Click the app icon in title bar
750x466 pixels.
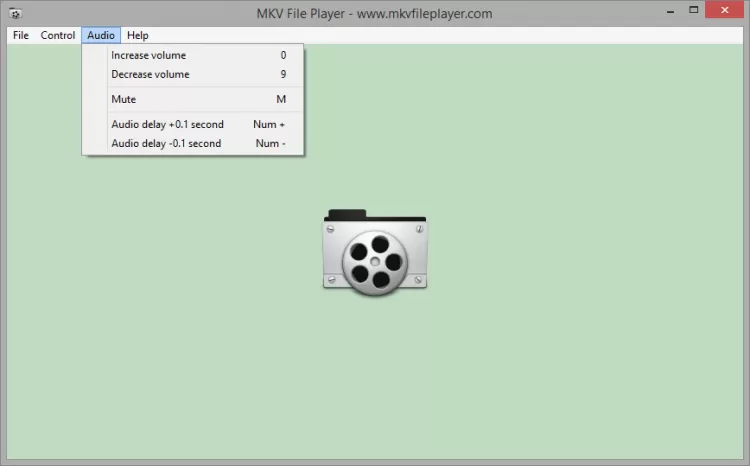[x=15, y=13]
